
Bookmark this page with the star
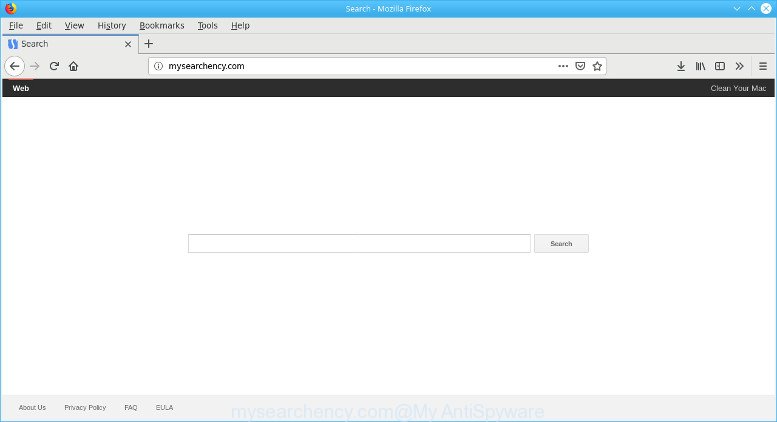597,66
